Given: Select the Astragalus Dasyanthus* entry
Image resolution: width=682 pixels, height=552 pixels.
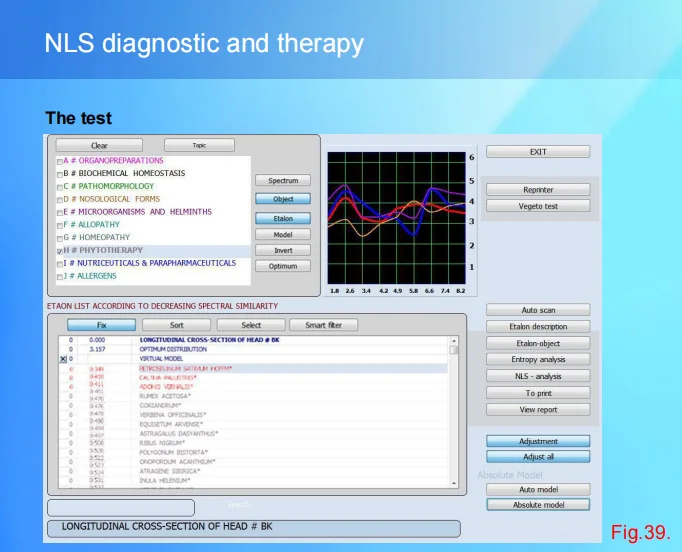Looking at the screenshot, I should pos(253,434).
